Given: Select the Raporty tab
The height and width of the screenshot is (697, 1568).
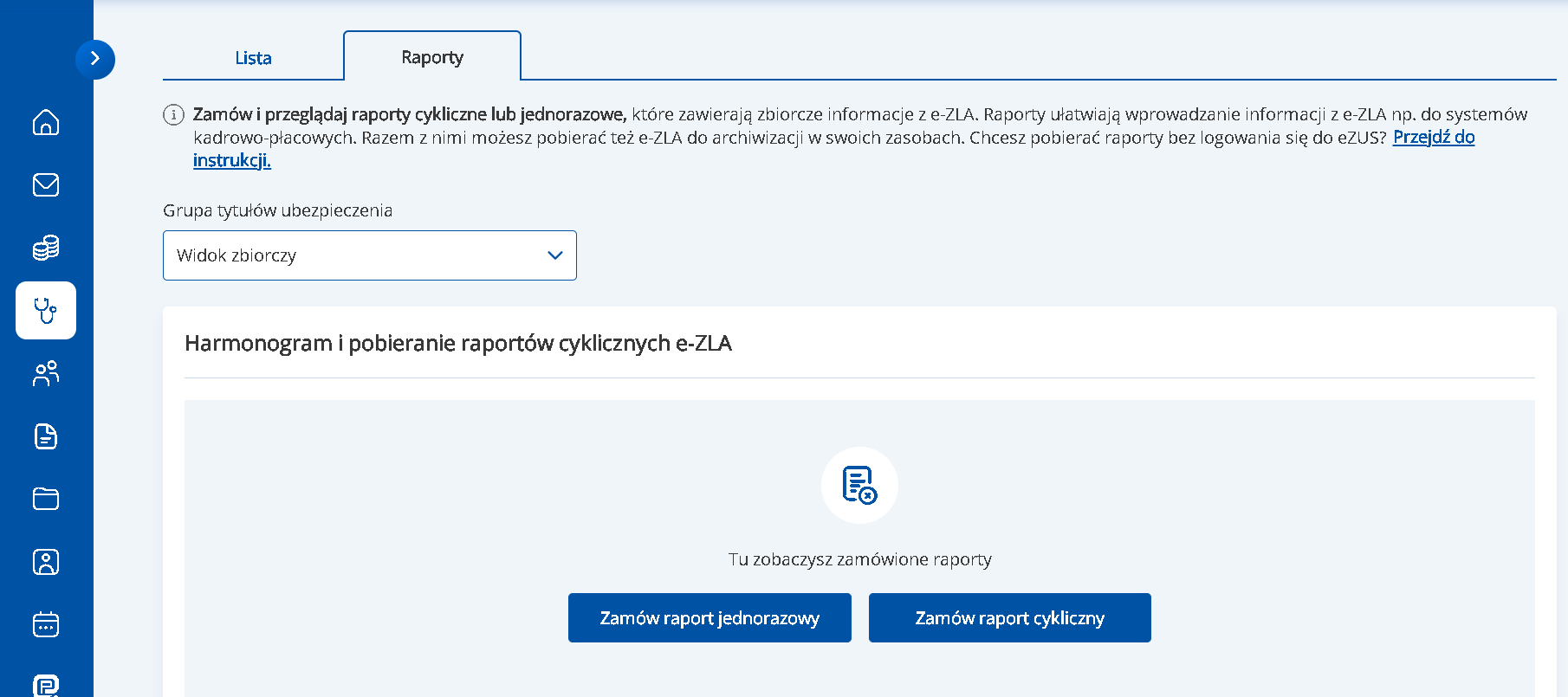Looking at the screenshot, I should pyautogui.click(x=432, y=57).
